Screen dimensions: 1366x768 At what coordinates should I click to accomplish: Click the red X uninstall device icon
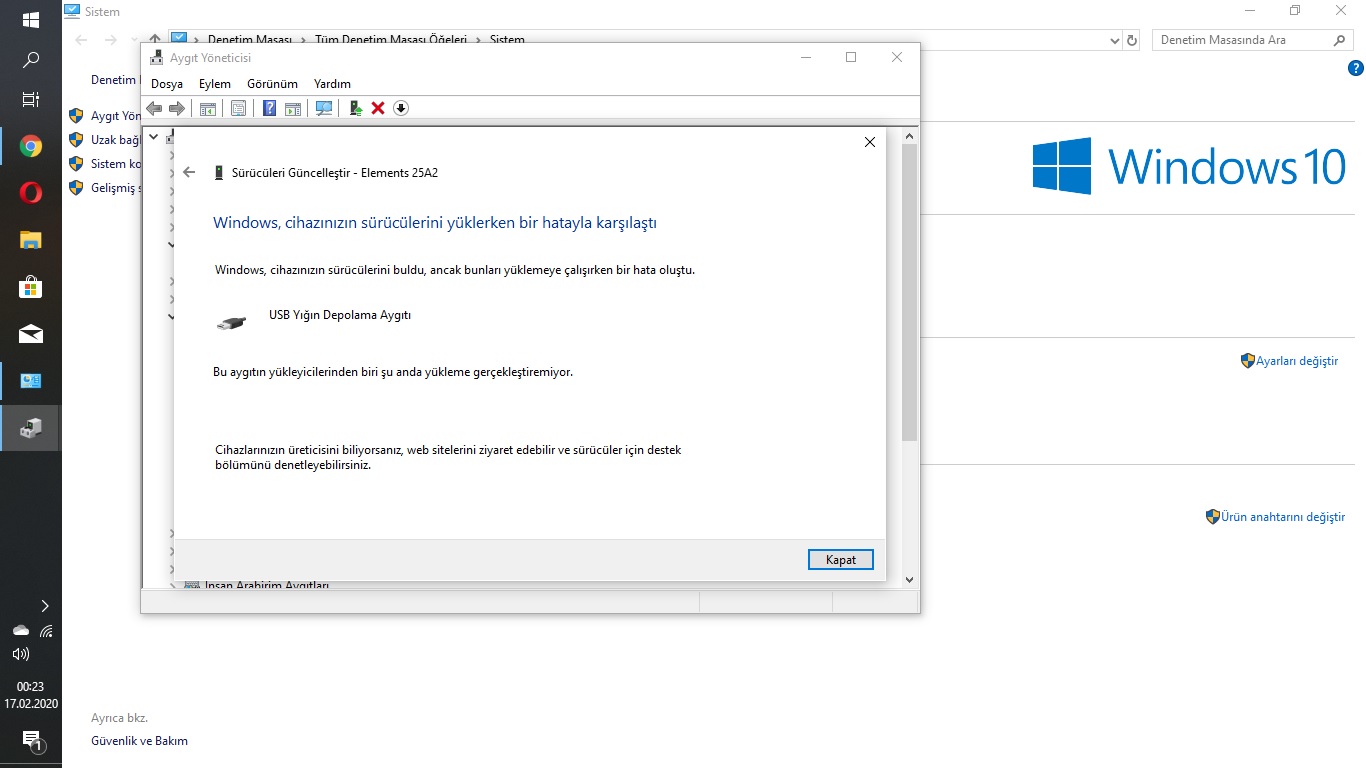(378, 108)
